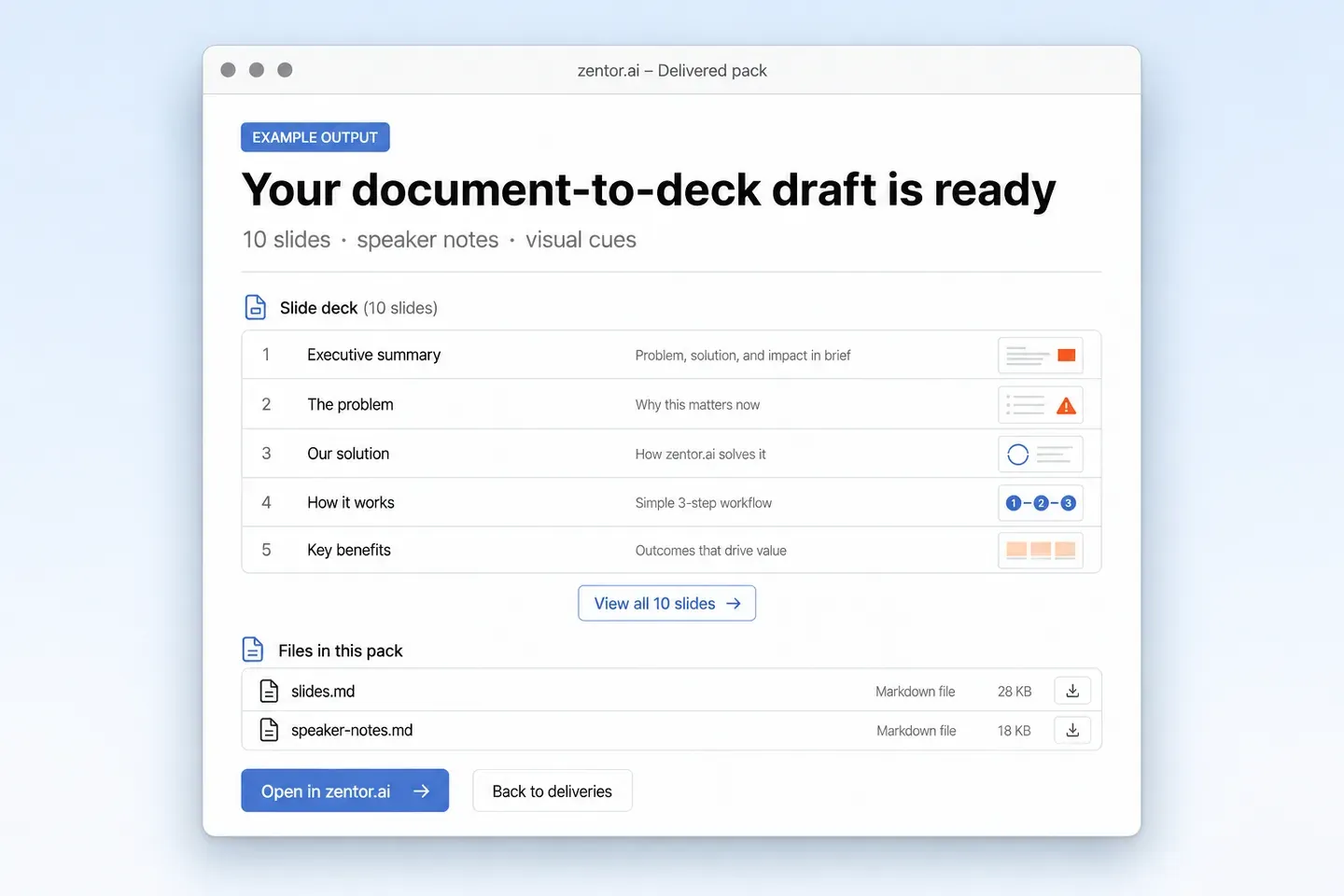Viewport: 1344px width, 896px height.
Task: Open the How it works 1-2-3 thumbnail
Action: click(x=1041, y=503)
